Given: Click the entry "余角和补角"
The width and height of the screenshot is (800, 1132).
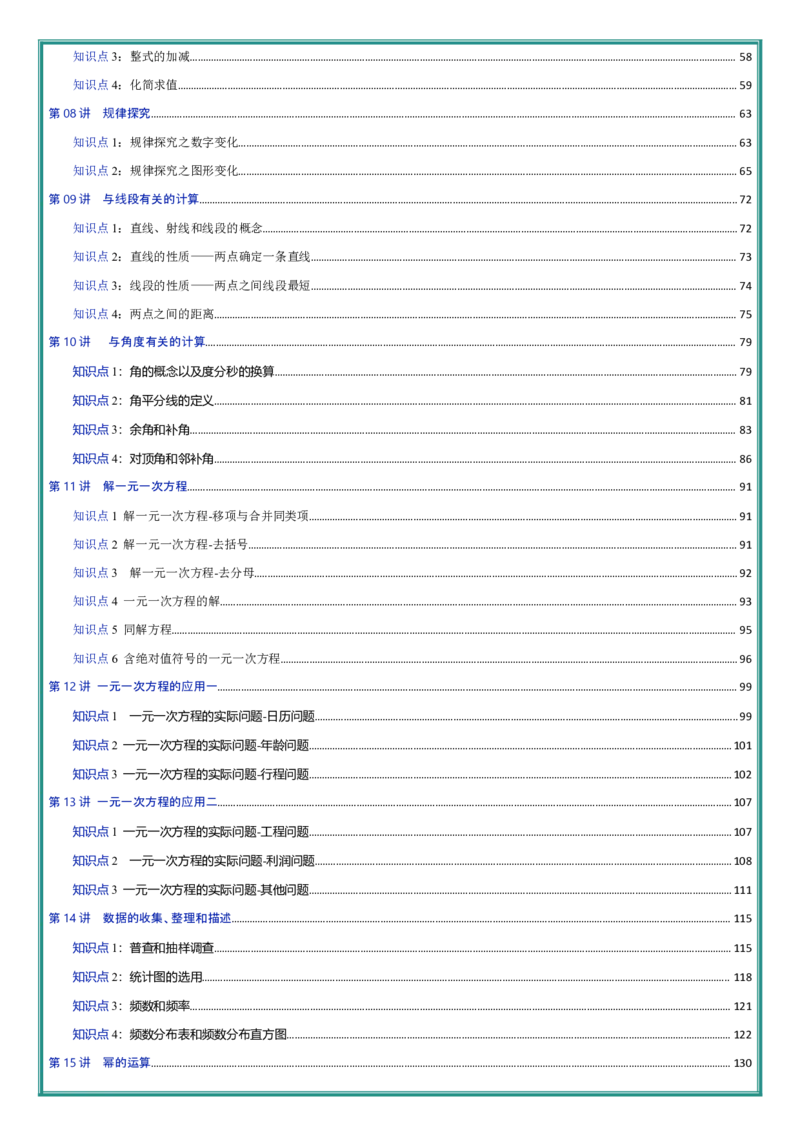Looking at the screenshot, I should coord(412,430).
